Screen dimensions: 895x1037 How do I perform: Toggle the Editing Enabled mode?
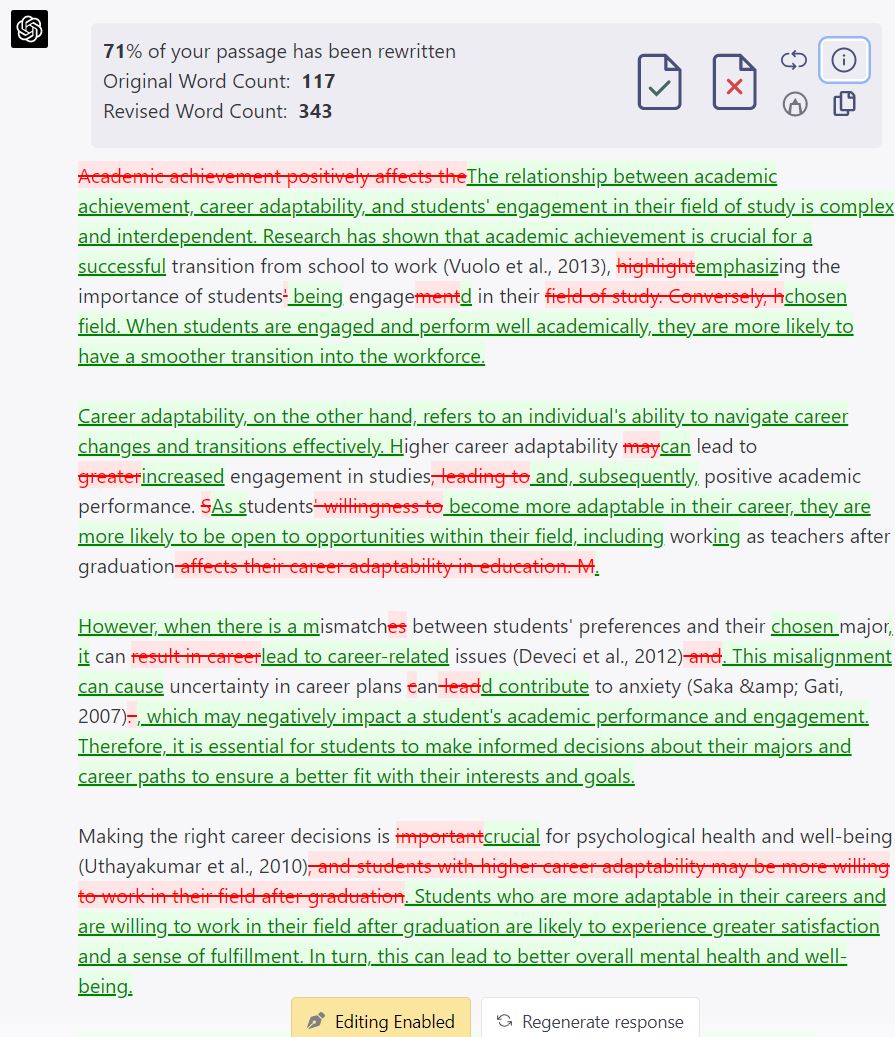click(x=381, y=1019)
